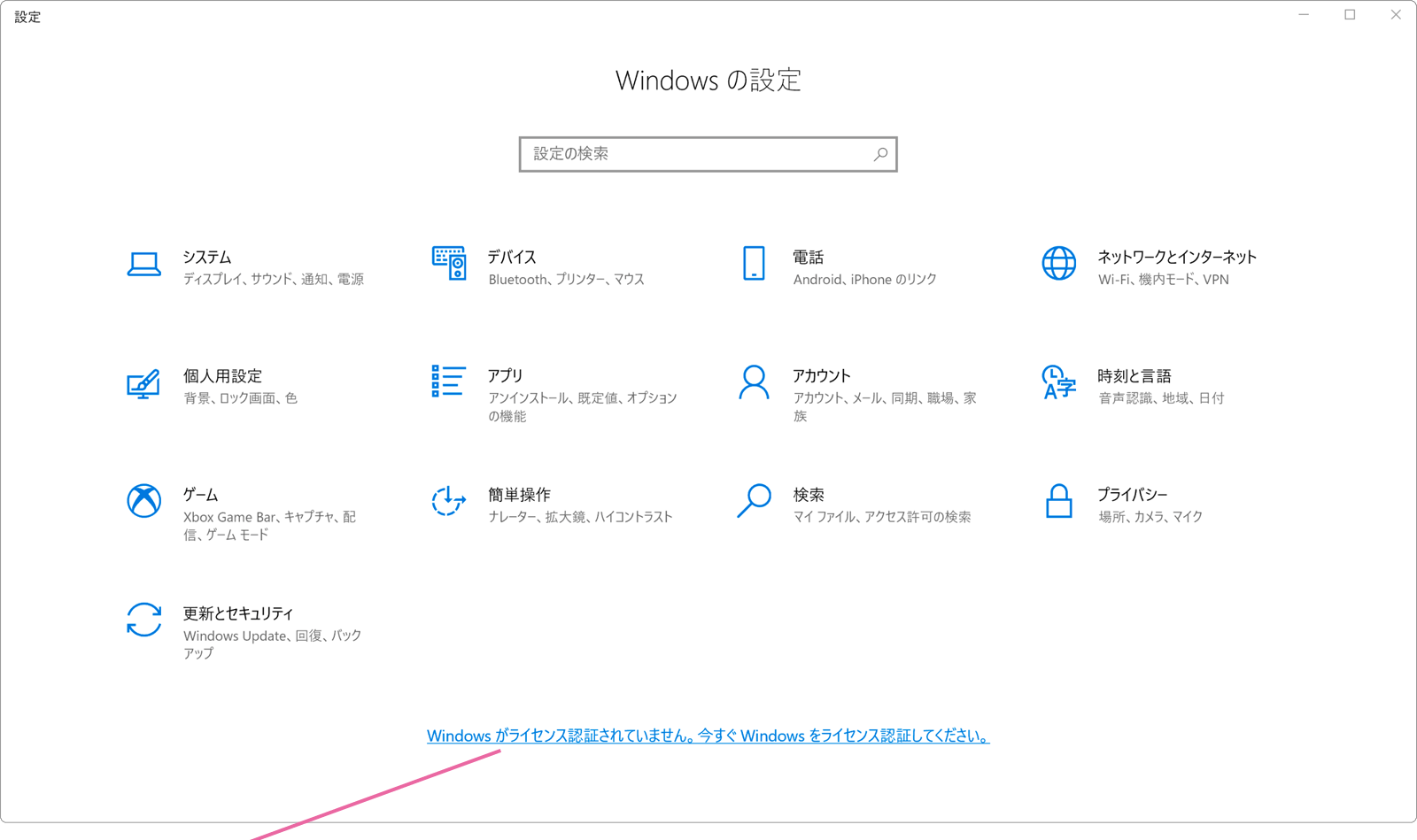This screenshot has width=1417, height=840.
Task: Click the アカウント、メール、同期 description
Action: point(885,407)
